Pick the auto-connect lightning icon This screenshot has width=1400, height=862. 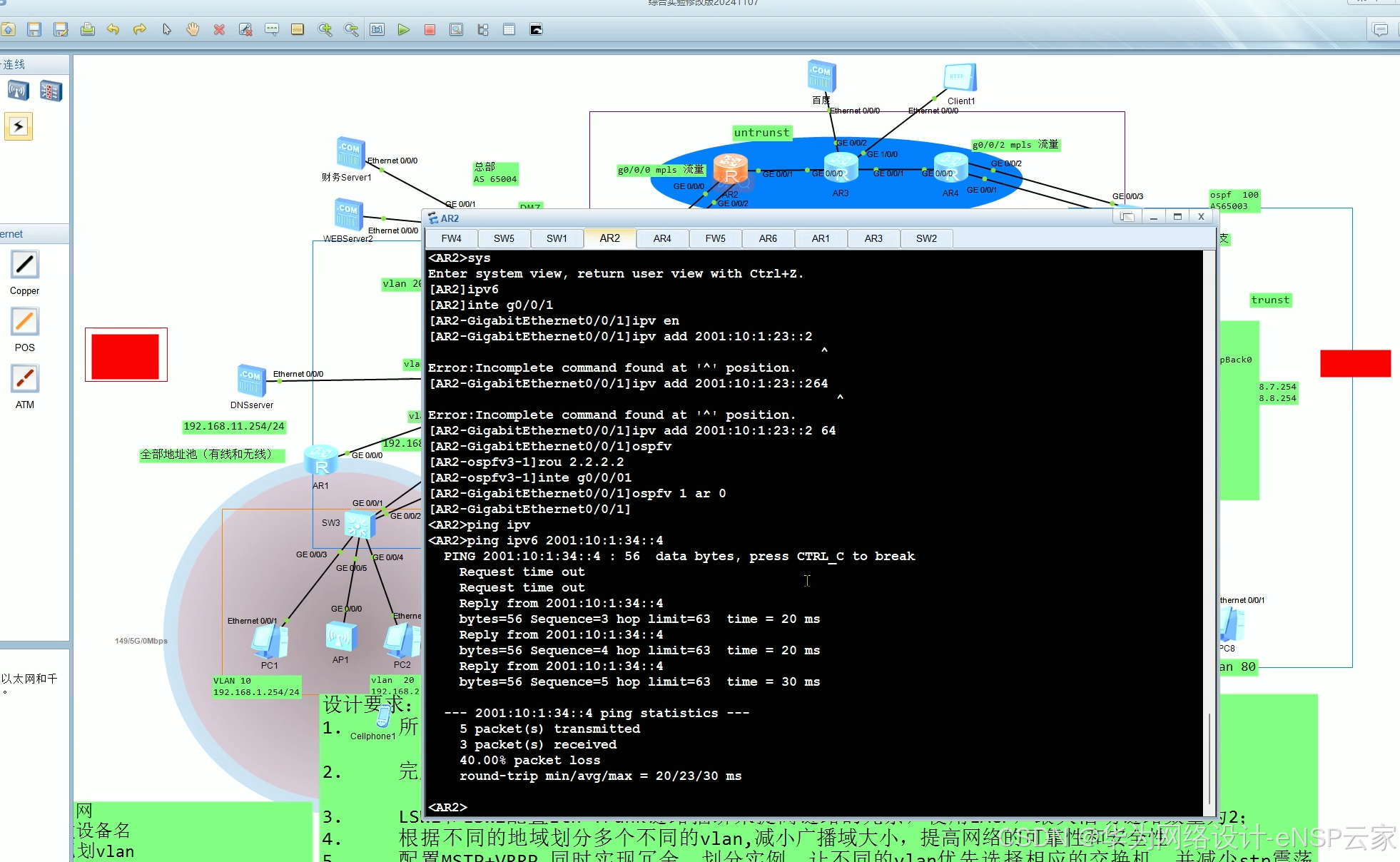(19, 127)
